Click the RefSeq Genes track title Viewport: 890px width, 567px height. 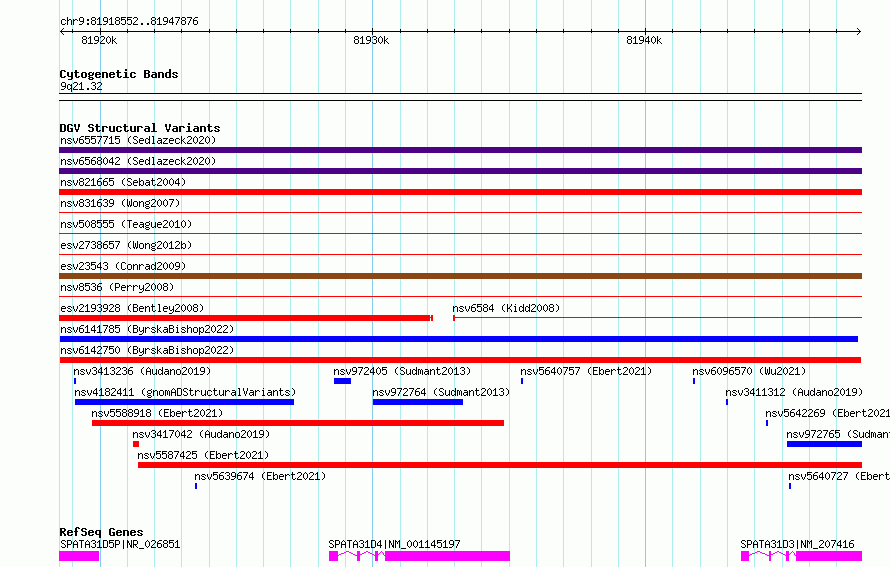click(x=101, y=532)
